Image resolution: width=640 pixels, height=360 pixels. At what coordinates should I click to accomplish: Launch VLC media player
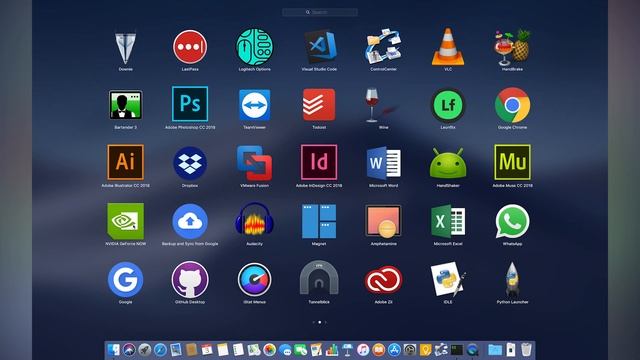click(x=448, y=47)
